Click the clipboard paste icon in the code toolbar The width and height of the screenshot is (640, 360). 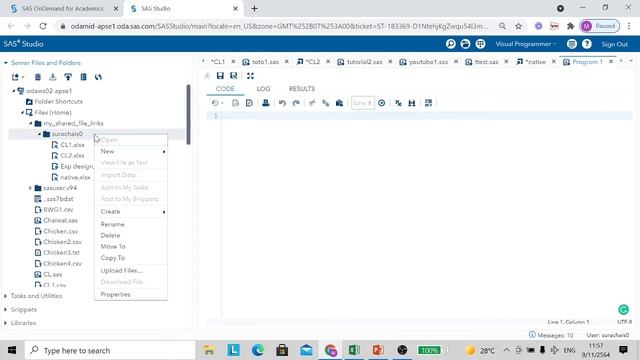click(339, 103)
